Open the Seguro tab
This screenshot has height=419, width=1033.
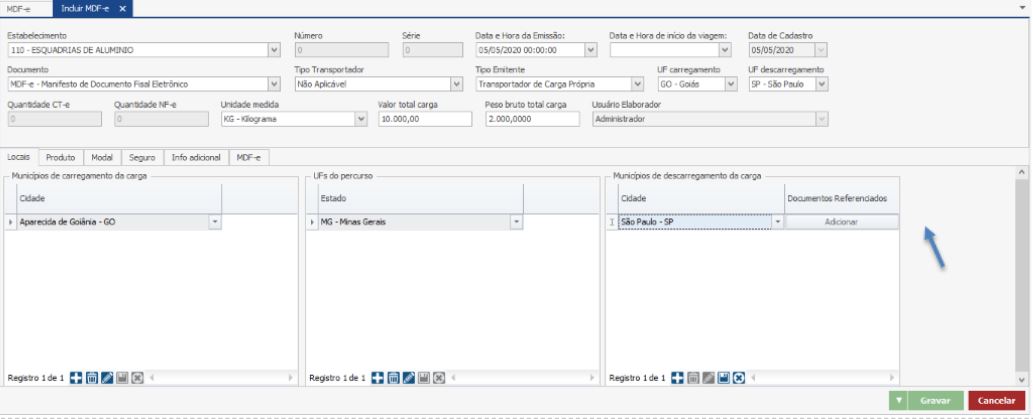(140, 157)
